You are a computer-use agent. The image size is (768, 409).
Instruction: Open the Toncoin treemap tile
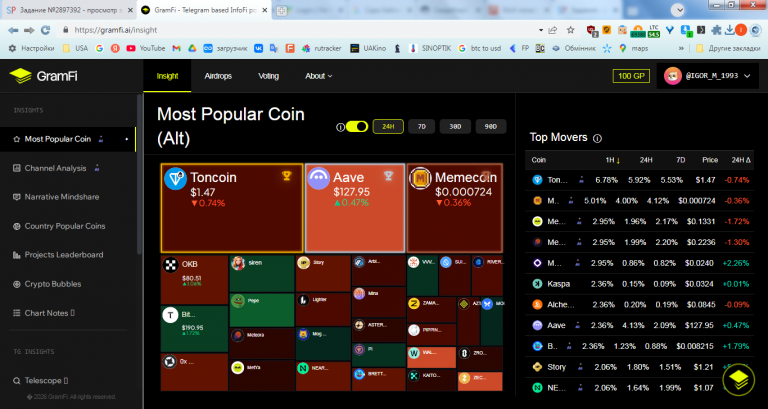click(232, 208)
